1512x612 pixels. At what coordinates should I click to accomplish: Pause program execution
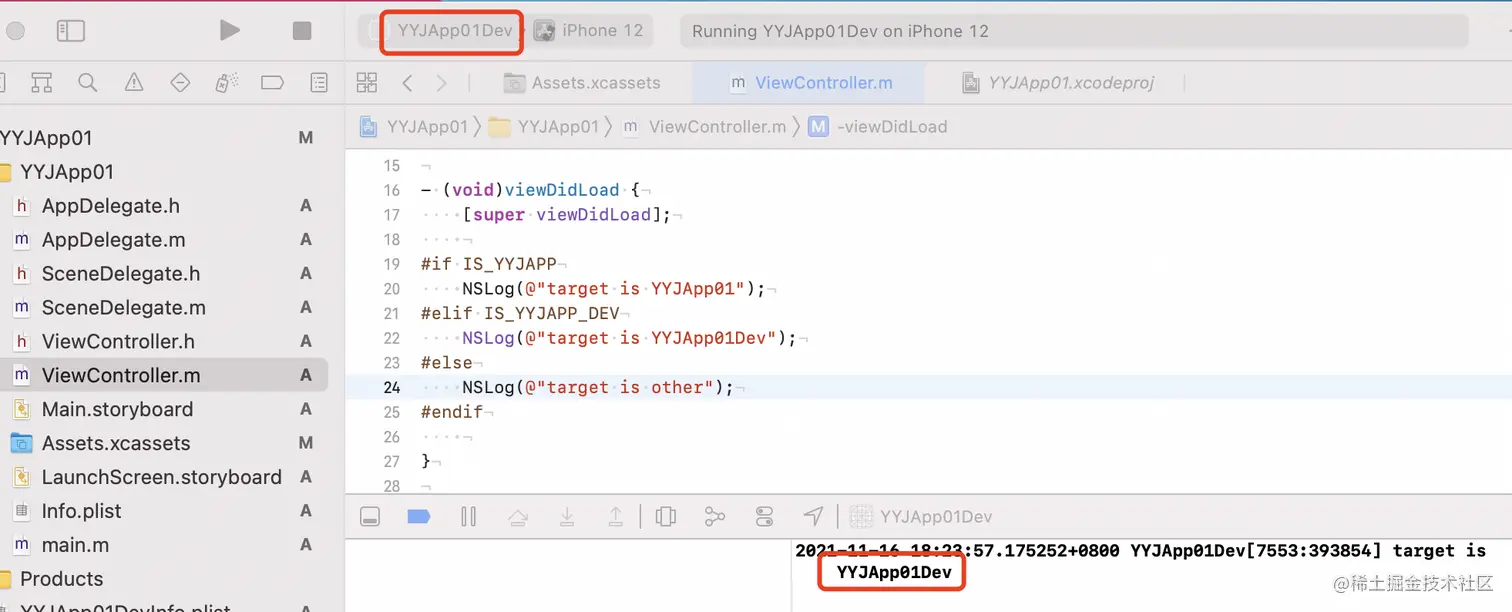click(x=468, y=517)
